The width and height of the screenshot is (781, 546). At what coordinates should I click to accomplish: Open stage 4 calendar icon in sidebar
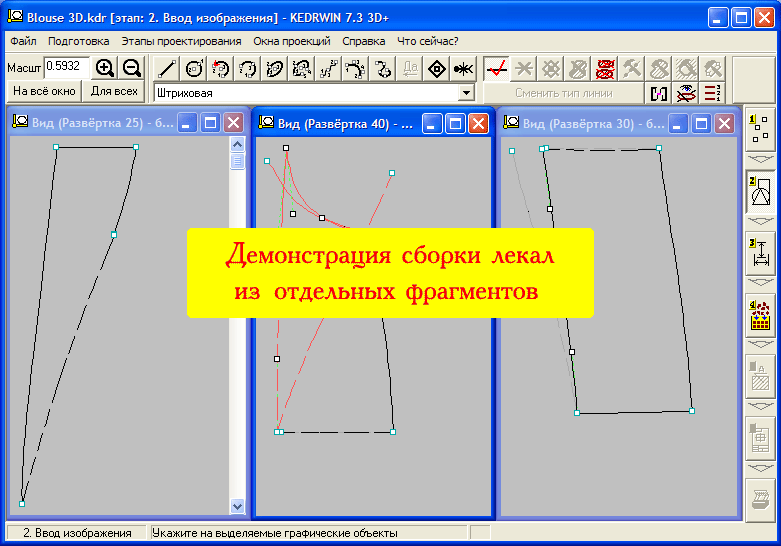[x=759, y=316]
